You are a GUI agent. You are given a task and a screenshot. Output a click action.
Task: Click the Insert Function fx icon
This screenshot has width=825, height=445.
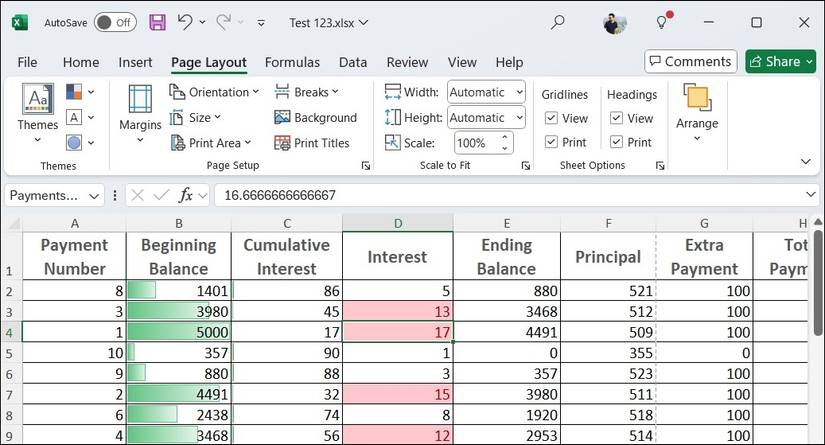click(185, 195)
